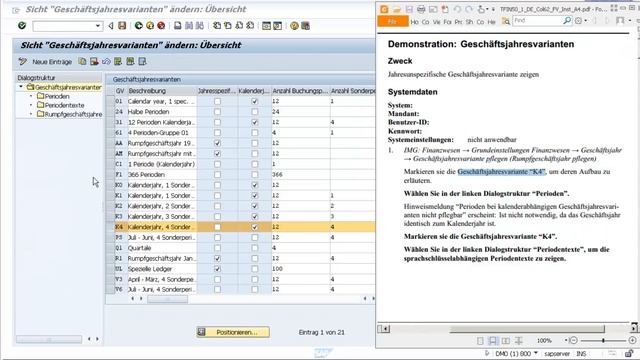Click the Beschreibung column header

[x=161, y=91]
